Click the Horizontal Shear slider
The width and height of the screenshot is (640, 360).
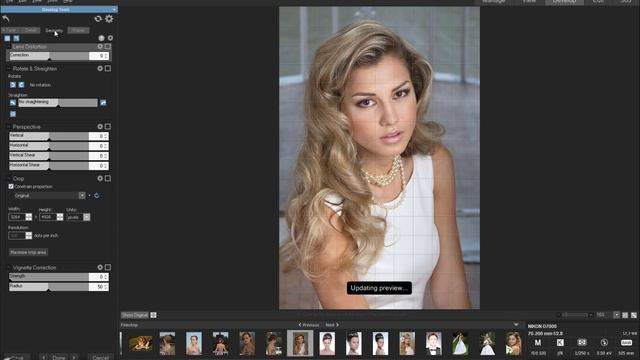click(49, 166)
